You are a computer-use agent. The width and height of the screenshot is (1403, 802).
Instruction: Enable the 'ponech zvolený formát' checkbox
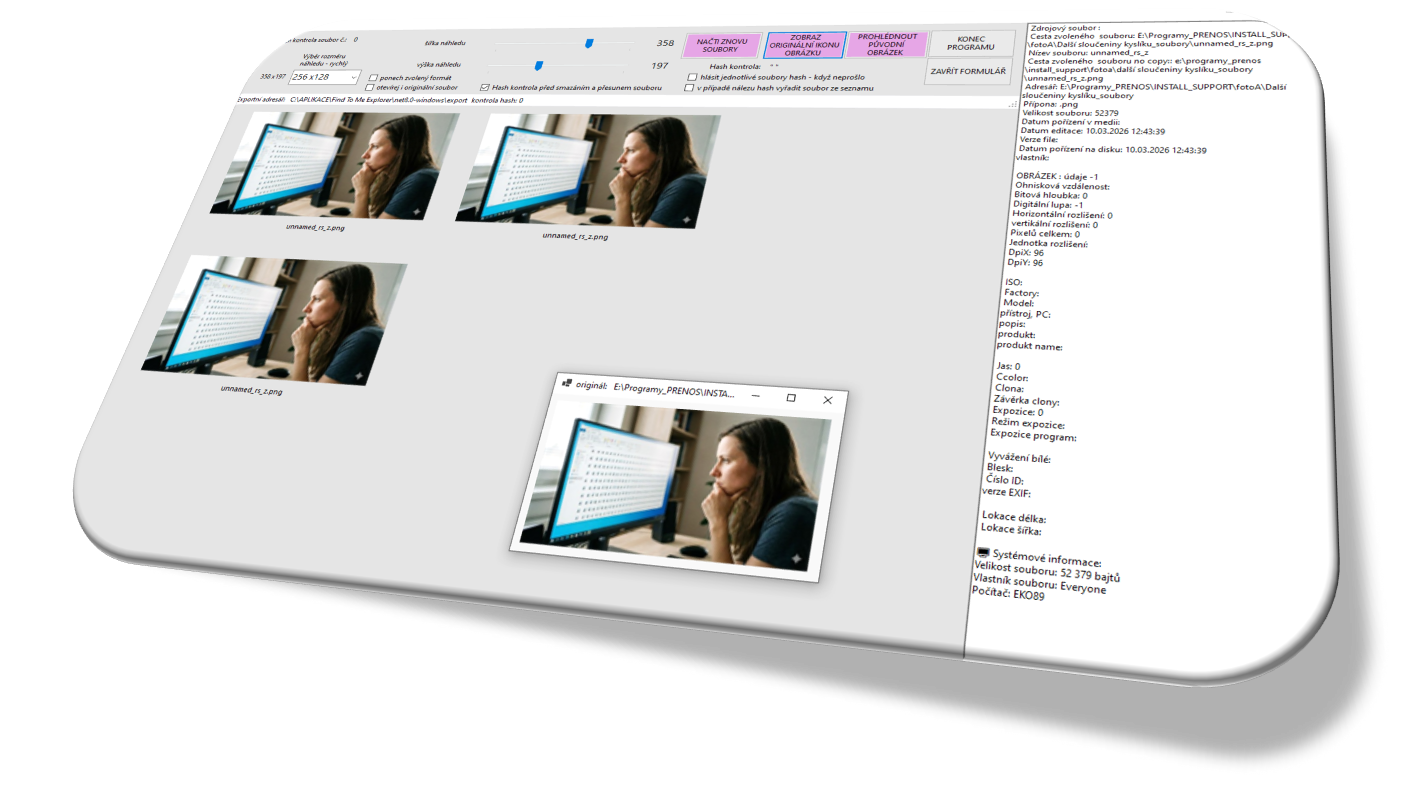tap(373, 77)
